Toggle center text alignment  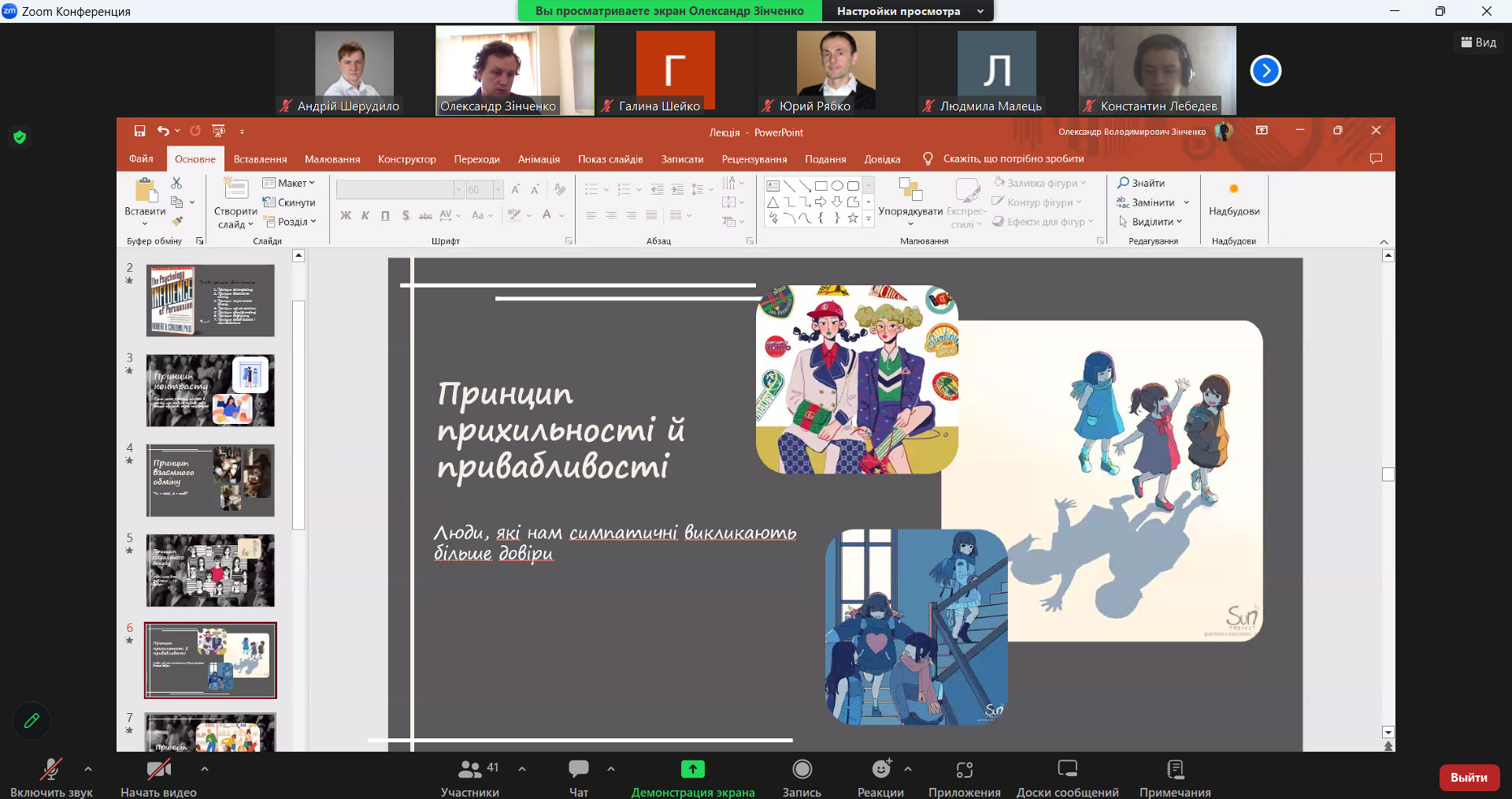[x=611, y=215]
